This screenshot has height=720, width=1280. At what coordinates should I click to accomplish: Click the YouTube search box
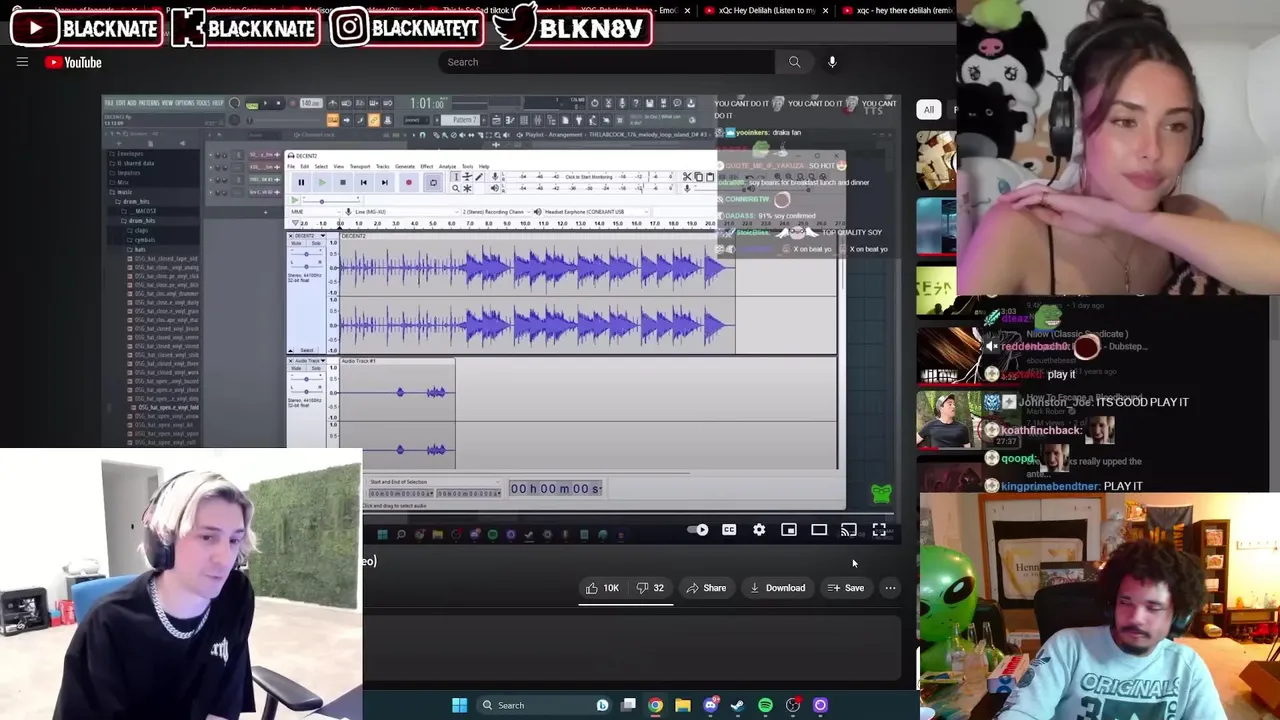pos(606,62)
